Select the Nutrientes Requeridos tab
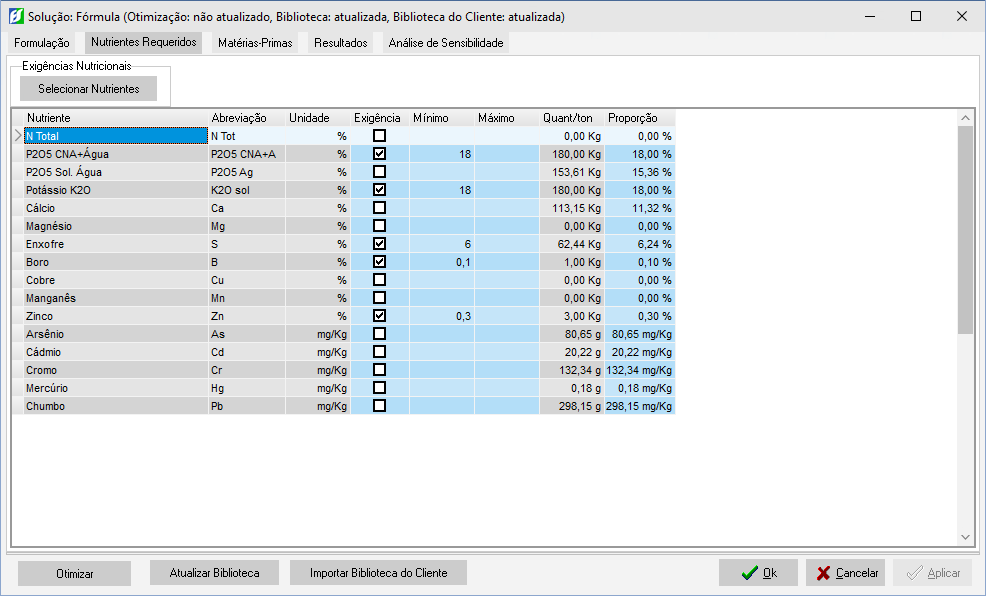The width and height of the screenshot is (986, 596). click(143, 42)
